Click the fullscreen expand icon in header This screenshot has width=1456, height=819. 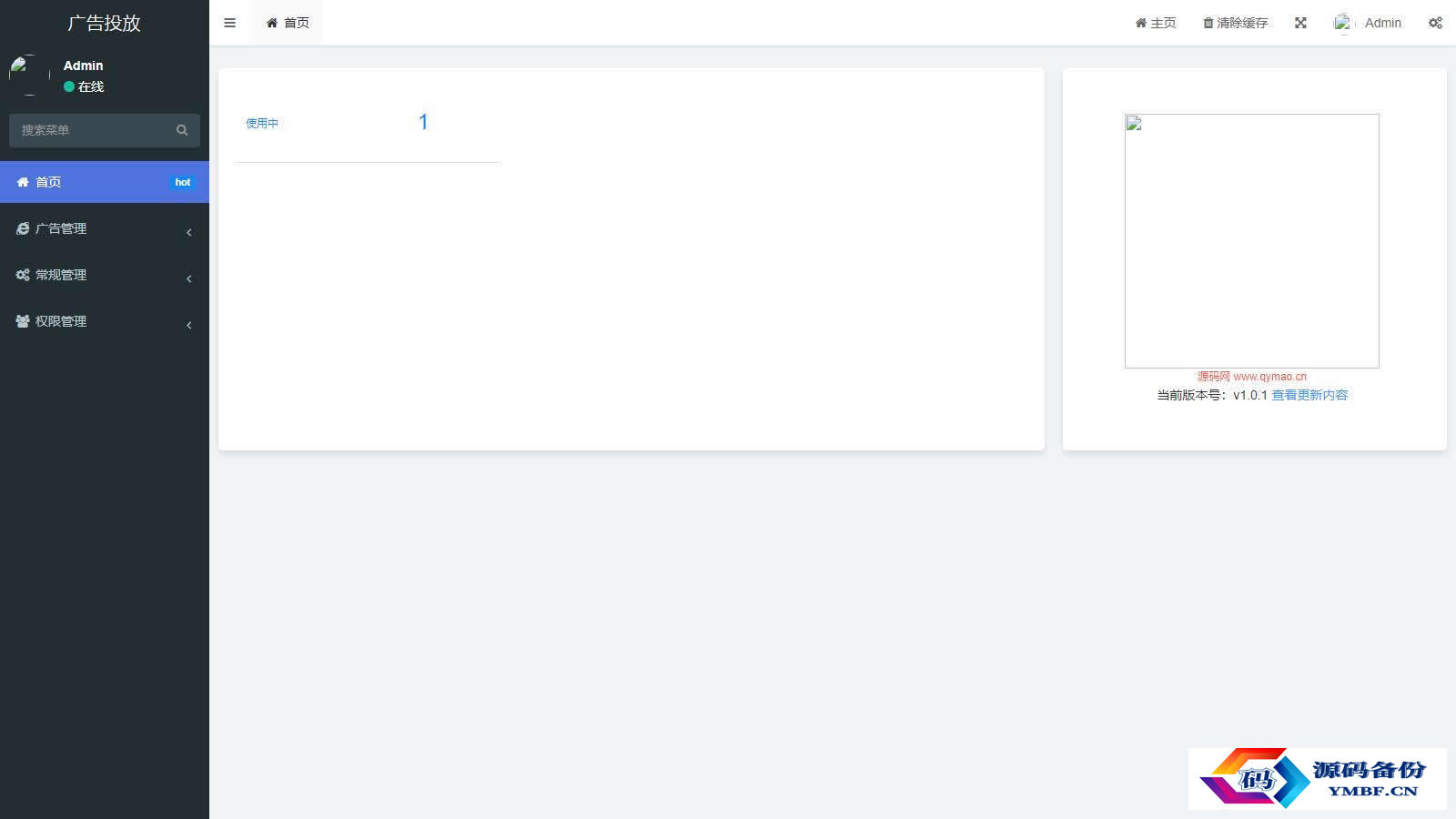coord(1300,23)
